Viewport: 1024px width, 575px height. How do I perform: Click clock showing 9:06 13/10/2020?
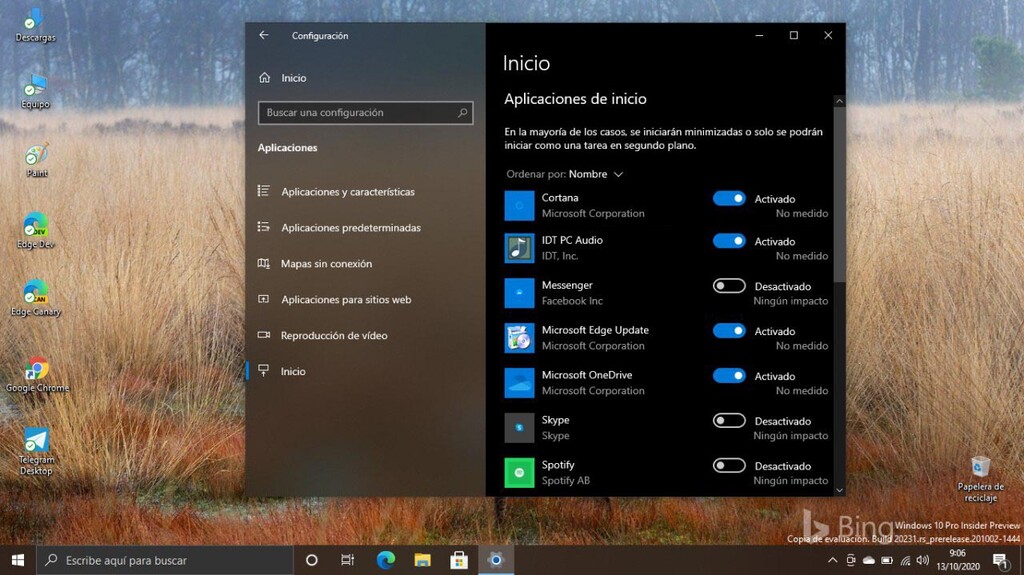[x=958, y=560]
